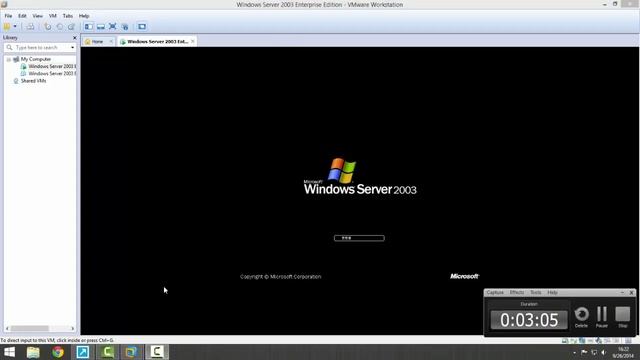This screenshot has width=640, height=360.
Task: Stop the screen recording
Action: coord(623,317)
